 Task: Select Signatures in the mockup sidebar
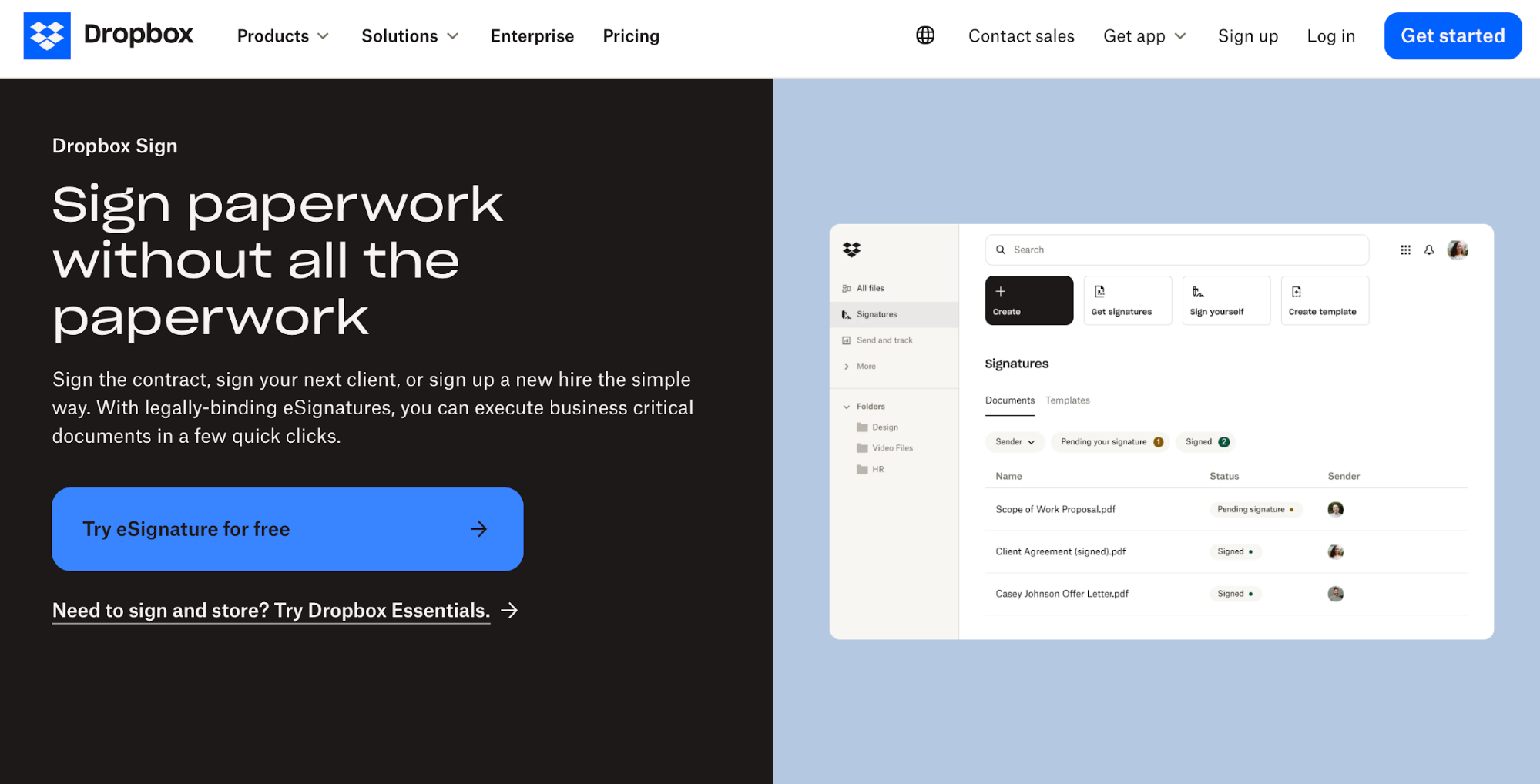tap(894, 314)
